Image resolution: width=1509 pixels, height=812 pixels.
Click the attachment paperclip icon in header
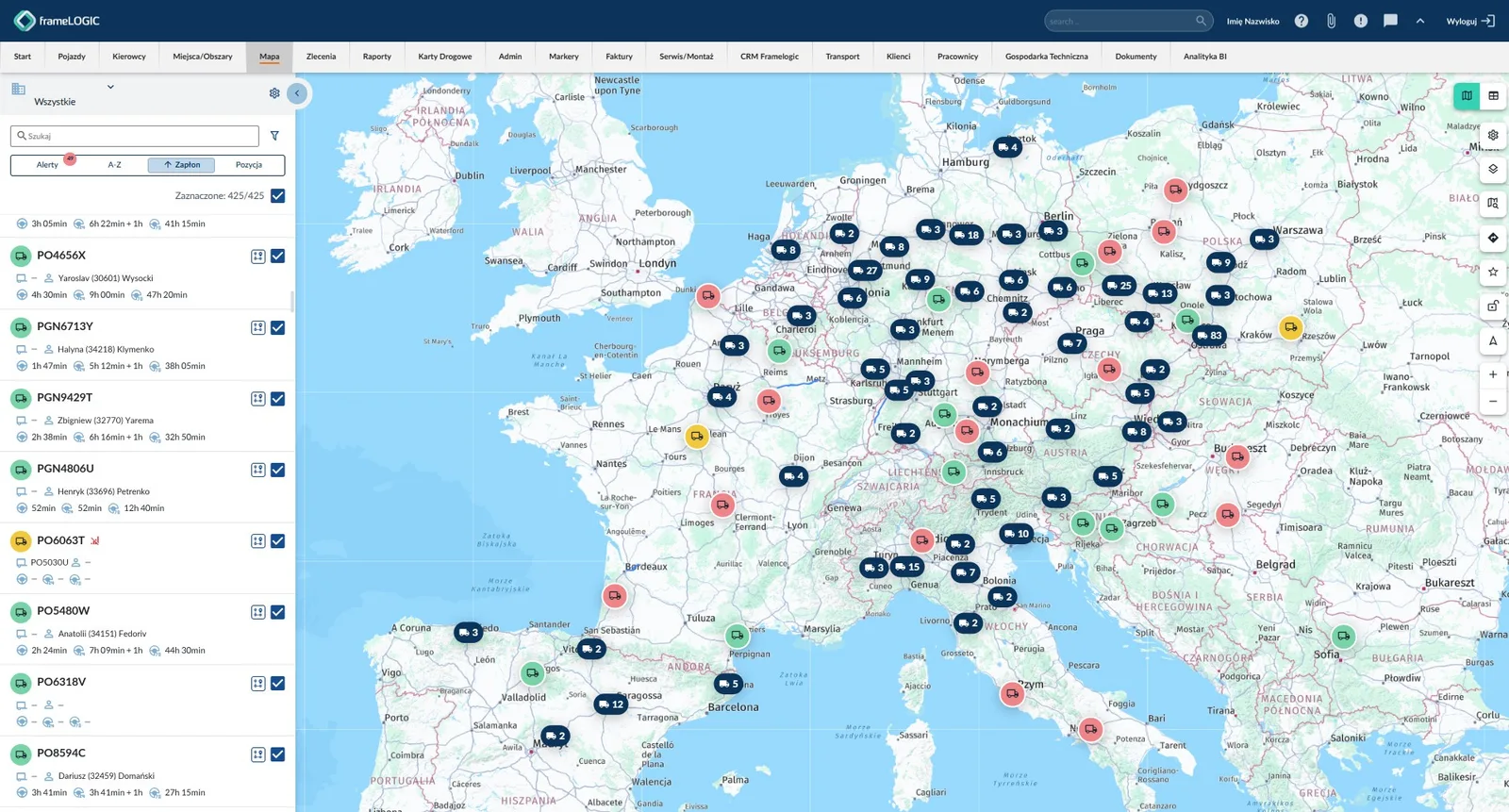[x=1331, y=21]
